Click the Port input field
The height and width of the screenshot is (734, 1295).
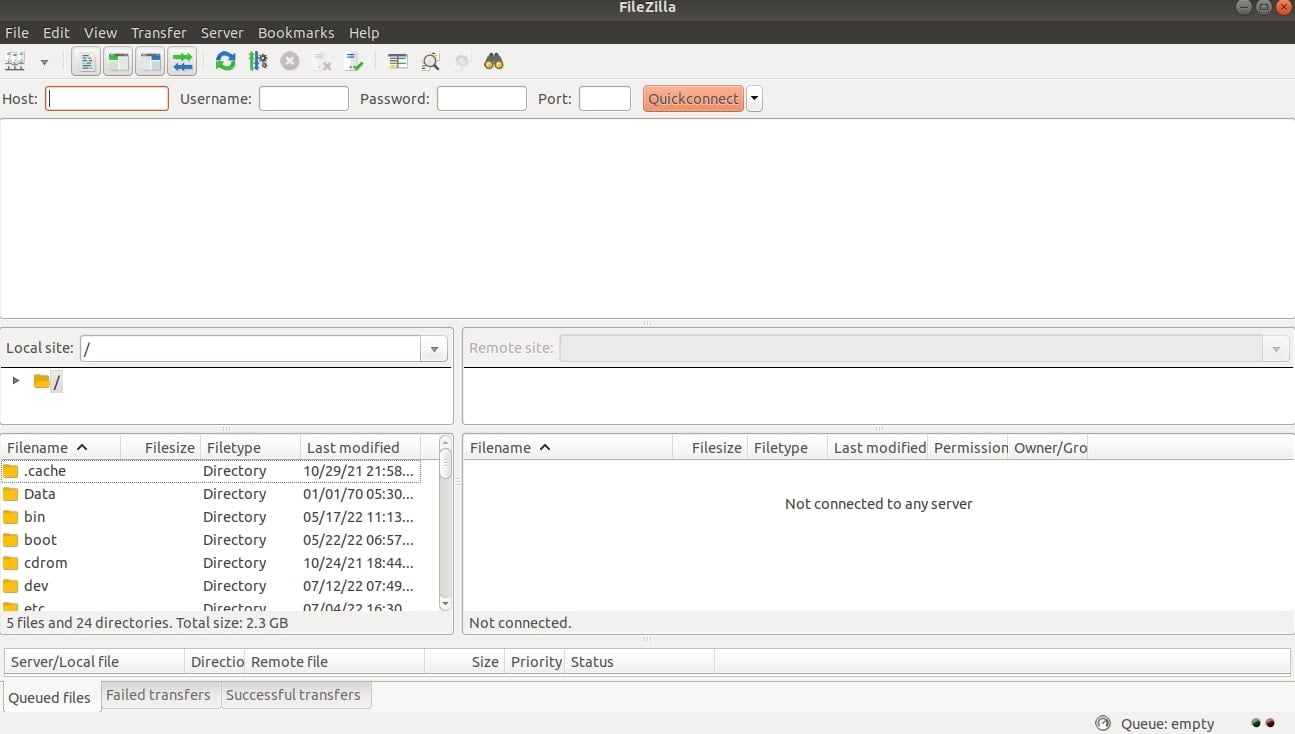coord(605,98)
